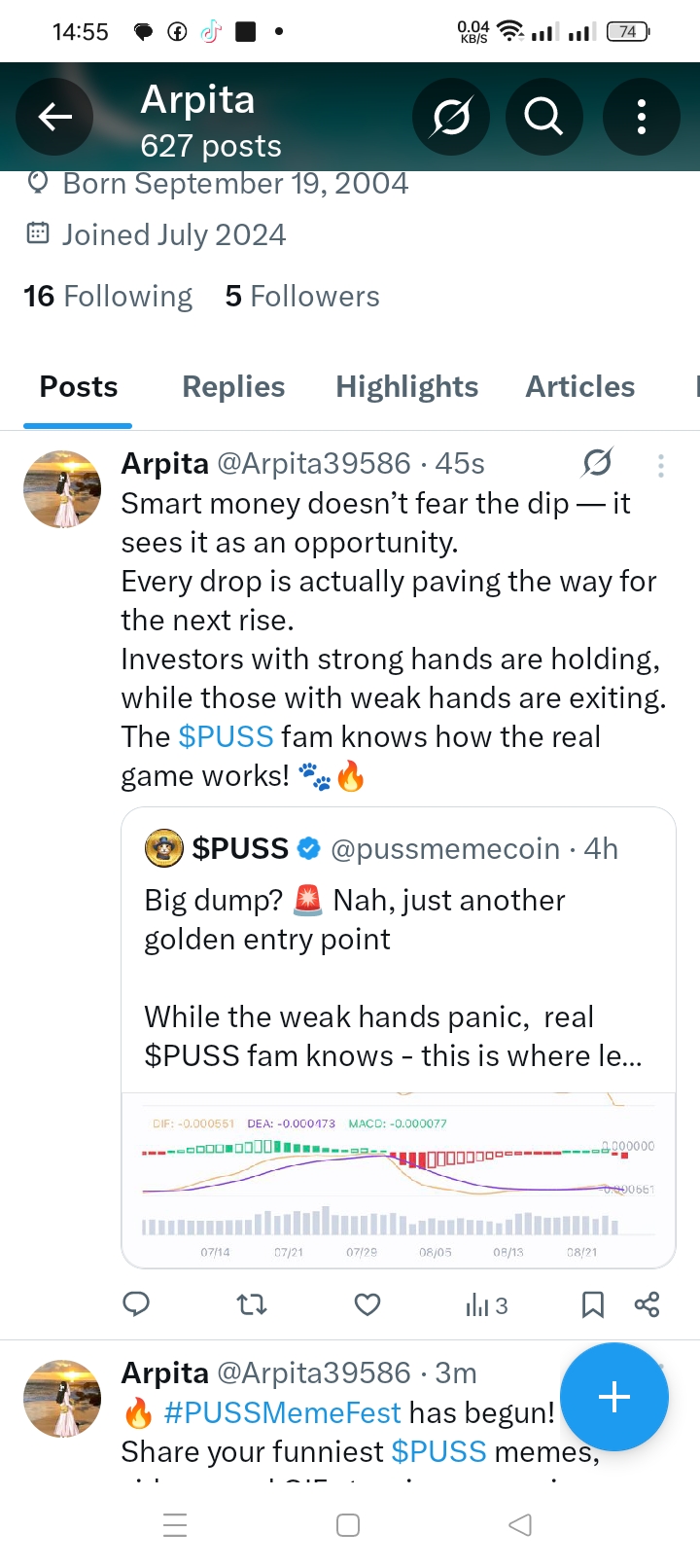This screenshot has width=700, height=1568.
Task: Open the Articles tab
Action: (580, 386)
